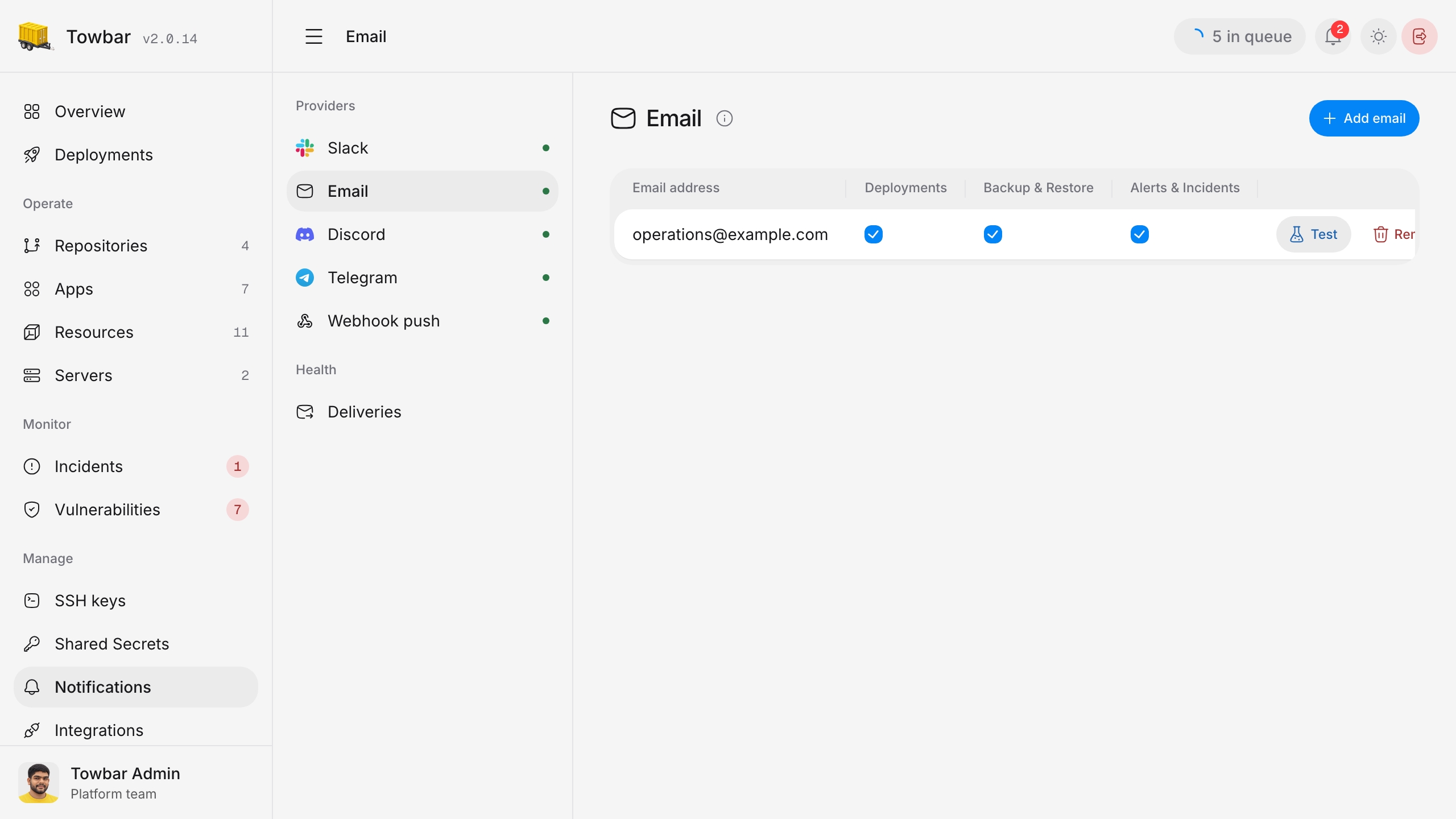
Task: Open Vulnerabilities in the sidebar
Action: click(136, 510)
